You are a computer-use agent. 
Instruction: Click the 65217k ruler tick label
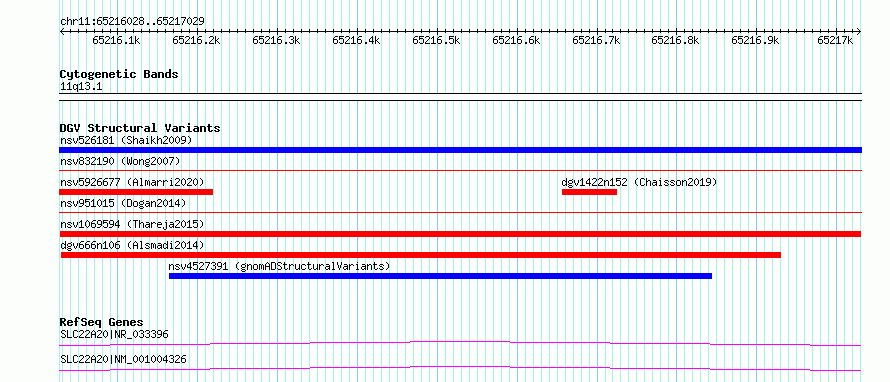(835, 41)
